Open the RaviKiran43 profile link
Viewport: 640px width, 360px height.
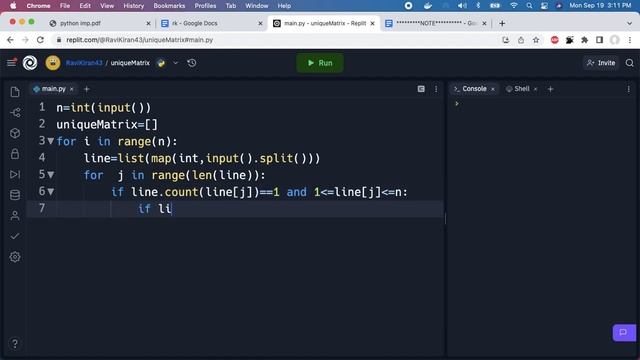84,63
